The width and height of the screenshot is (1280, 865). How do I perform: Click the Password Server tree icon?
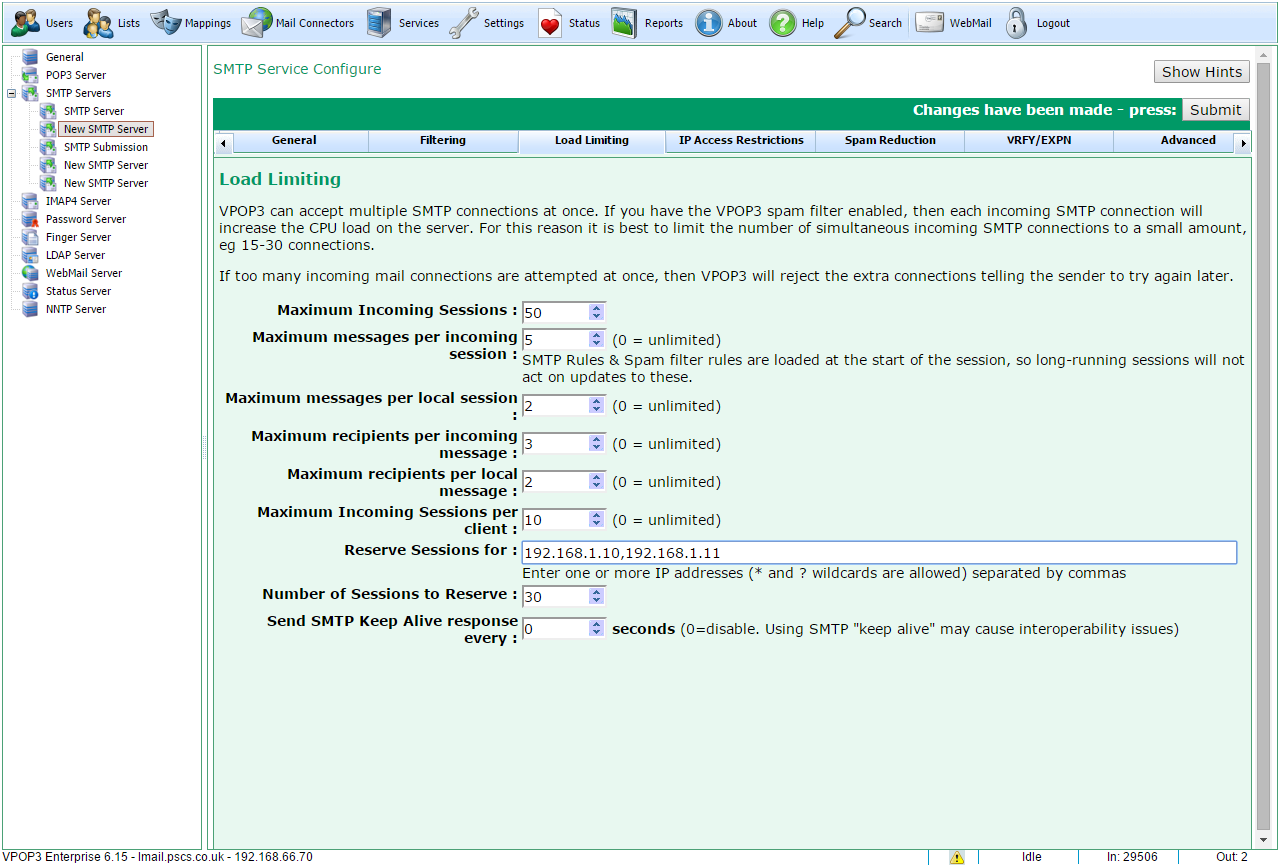click(30, 219)
